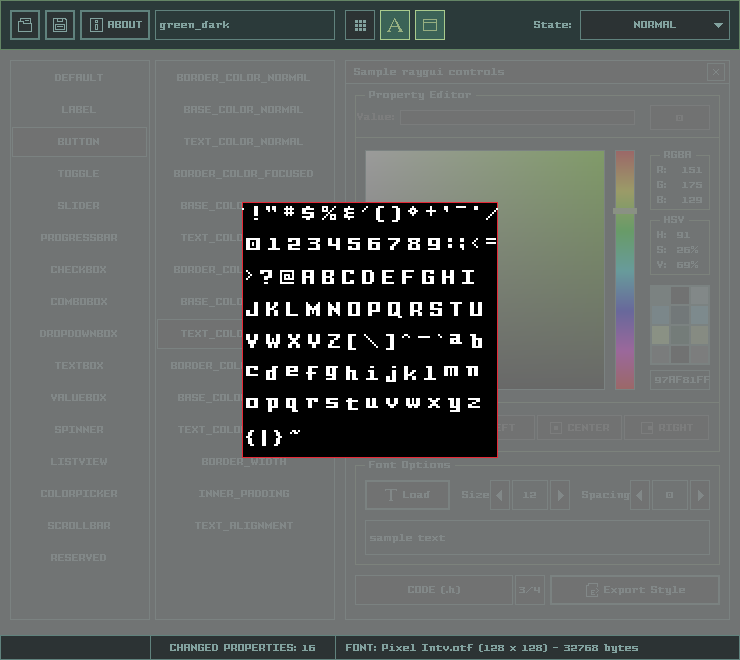Screen dimensions: 740x660
Task: Click the rainbow hue slider bar
Action: pos(624,270)
